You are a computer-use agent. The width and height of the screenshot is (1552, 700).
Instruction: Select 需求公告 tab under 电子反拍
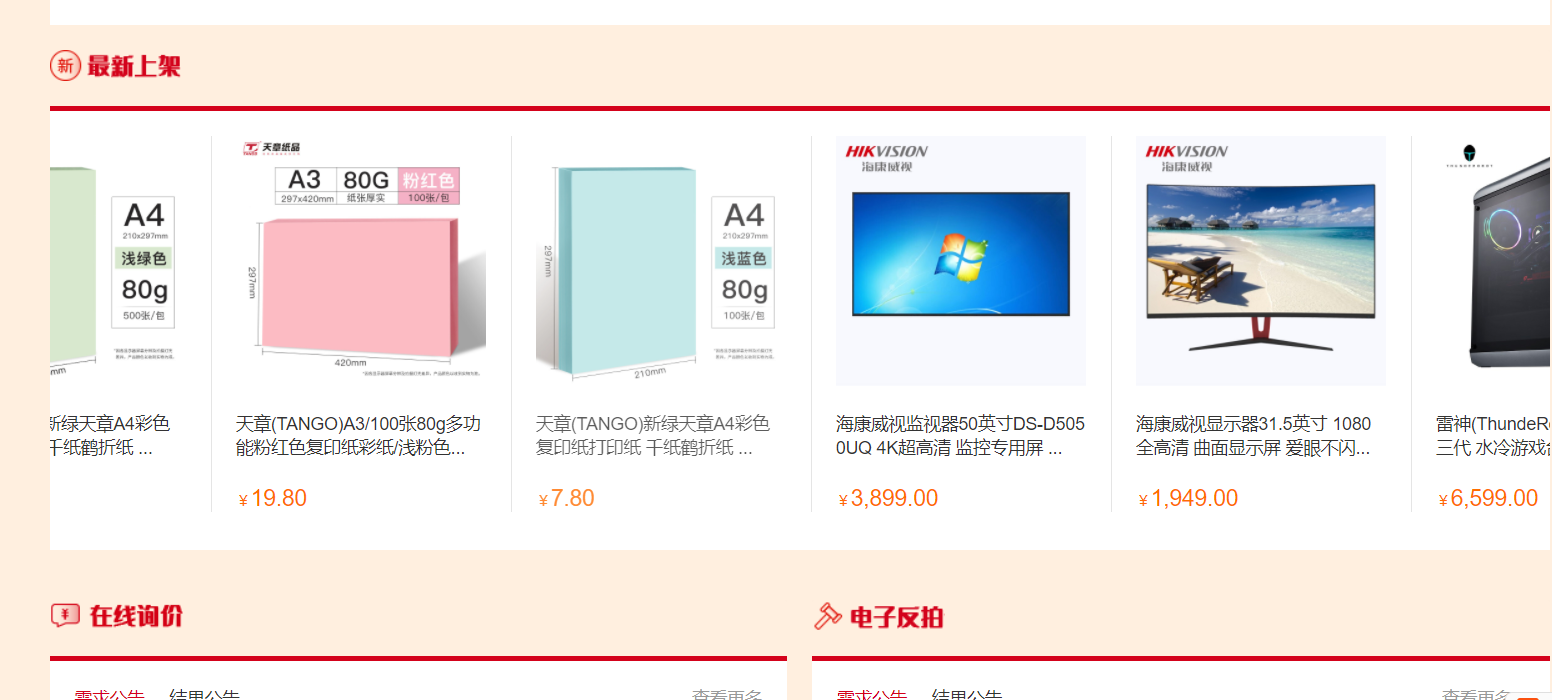click(872, 695)
